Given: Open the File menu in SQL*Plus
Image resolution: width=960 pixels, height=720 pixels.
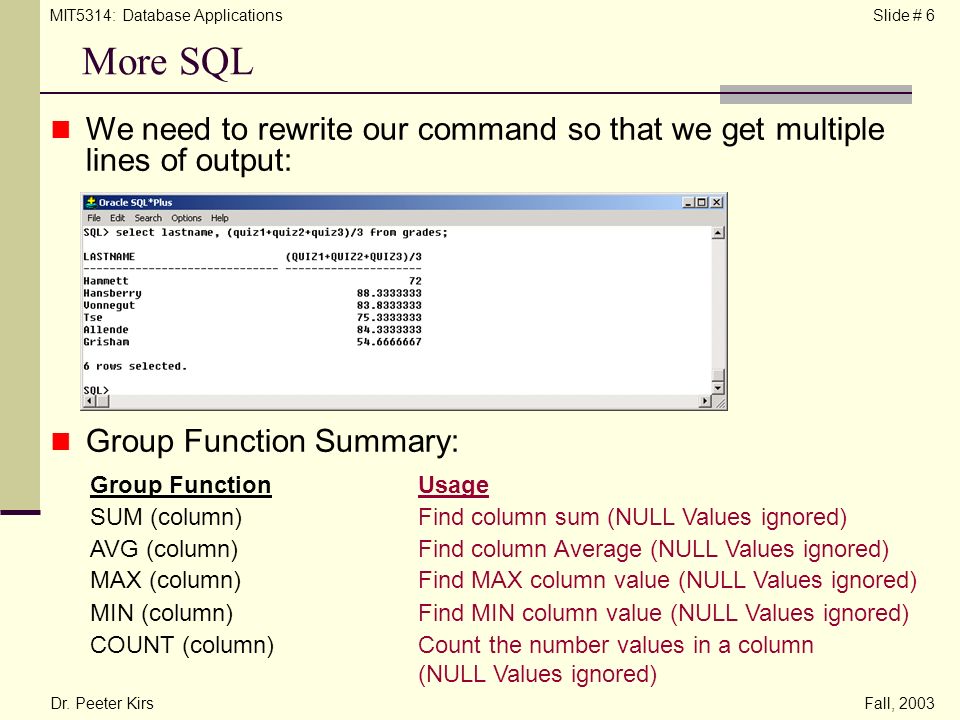Looking at the screenshot, I should 94,218.
